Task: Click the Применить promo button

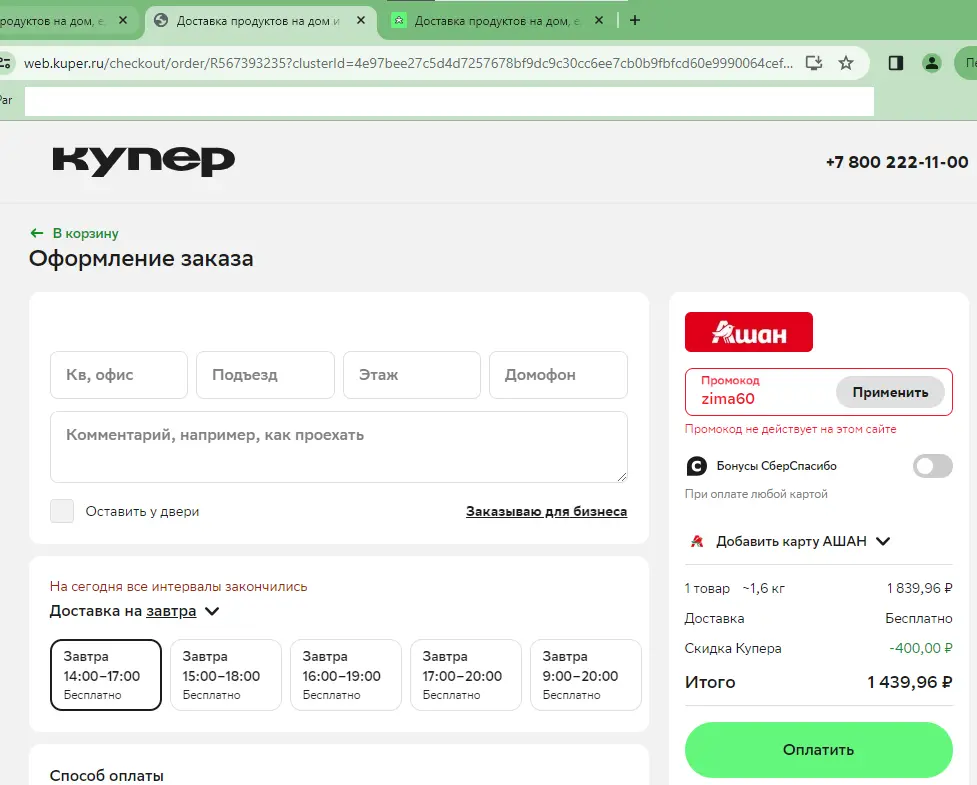Action: [x=890, y=392]
